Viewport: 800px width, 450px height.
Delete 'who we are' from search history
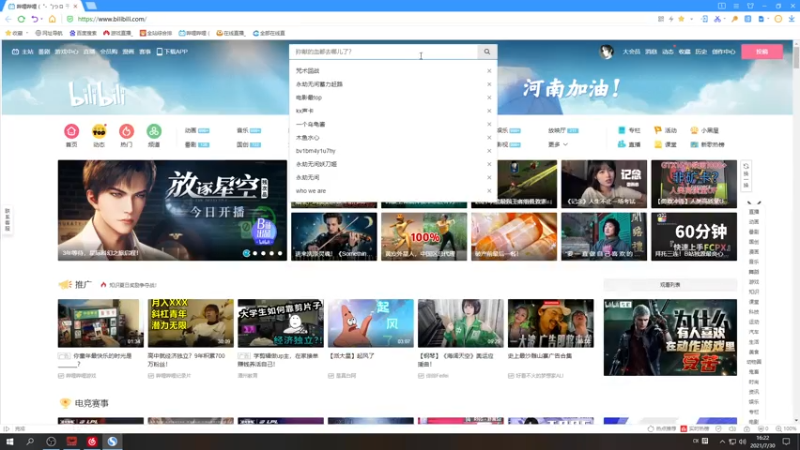489,191
